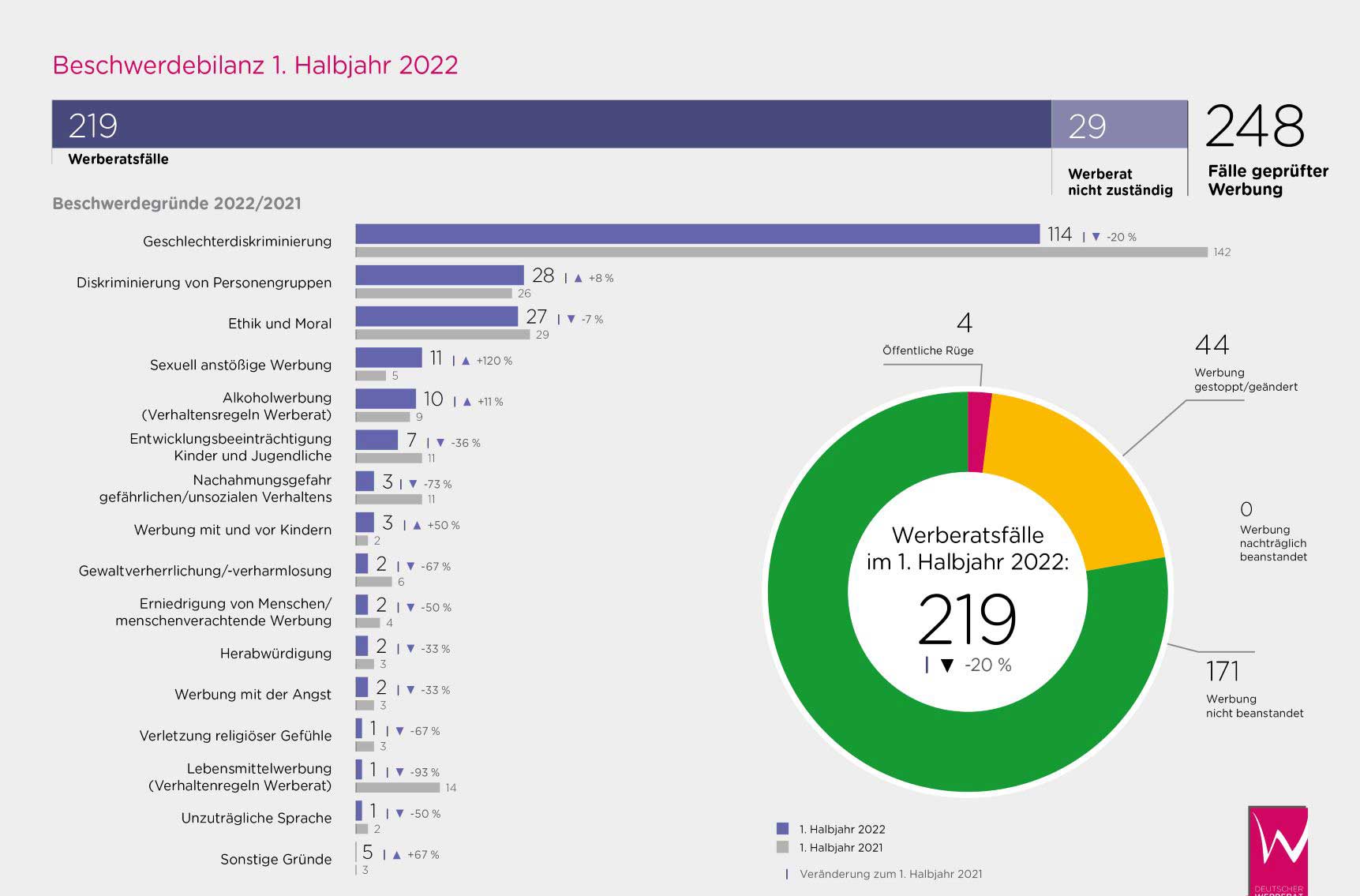The height and width of the screenshot is (896, 1360).
Task: Click the label Gewaltverherrlichung/-verharmlosung
Action: (x=205, y=571)
